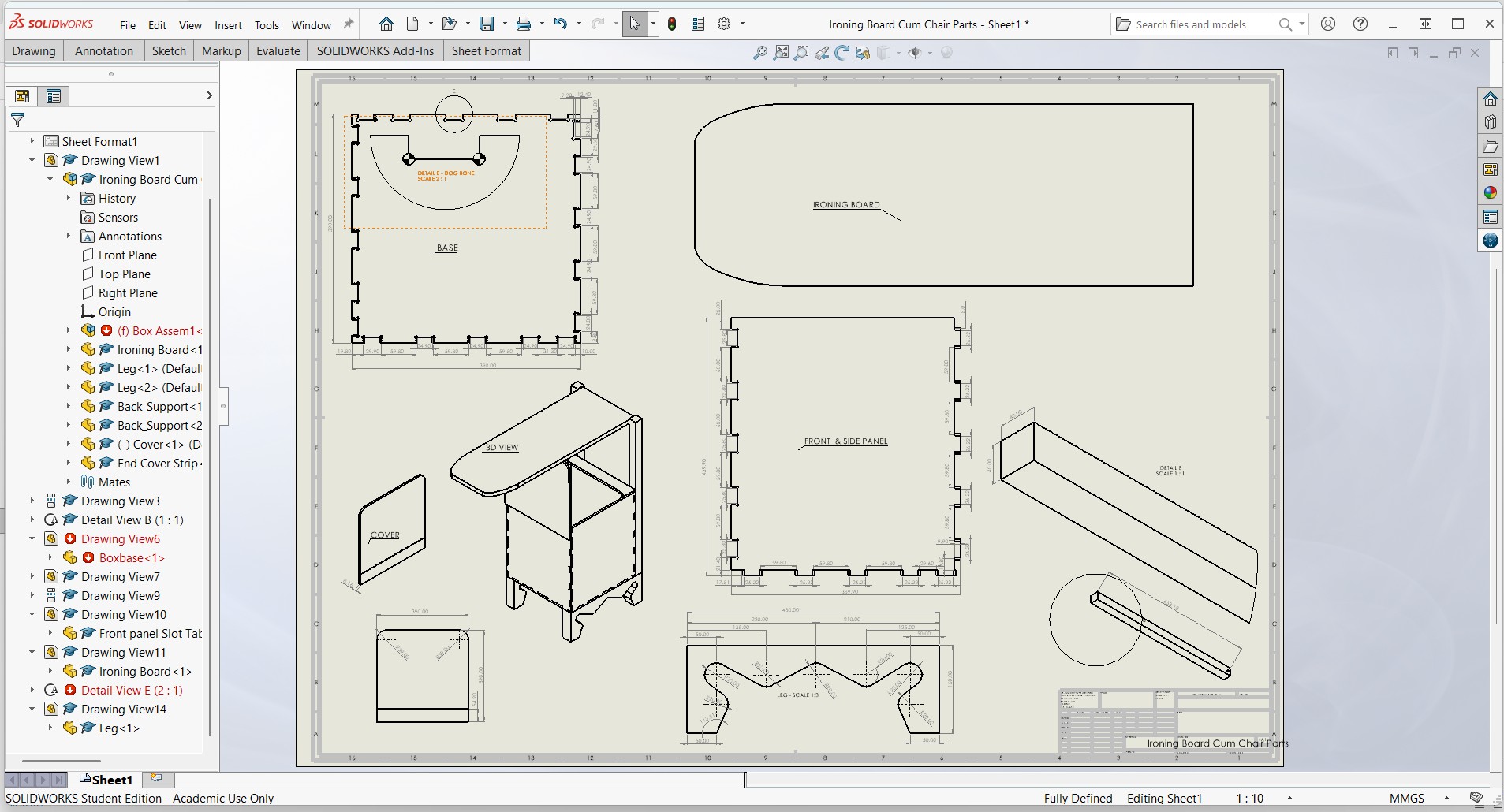Collapse the Drawing View1 tree node

(32, 160)
